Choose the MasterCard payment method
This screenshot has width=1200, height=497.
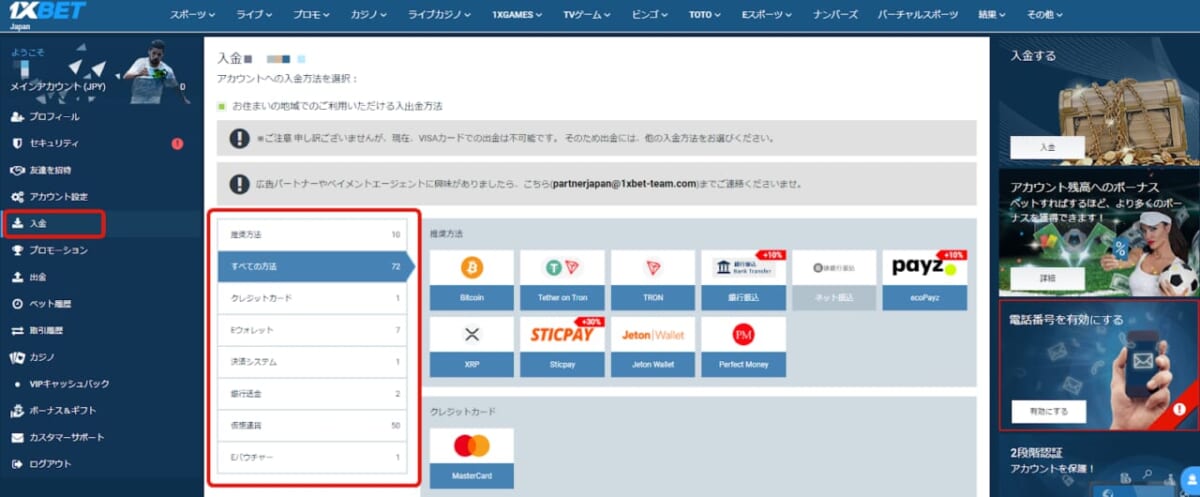point(472,458)
